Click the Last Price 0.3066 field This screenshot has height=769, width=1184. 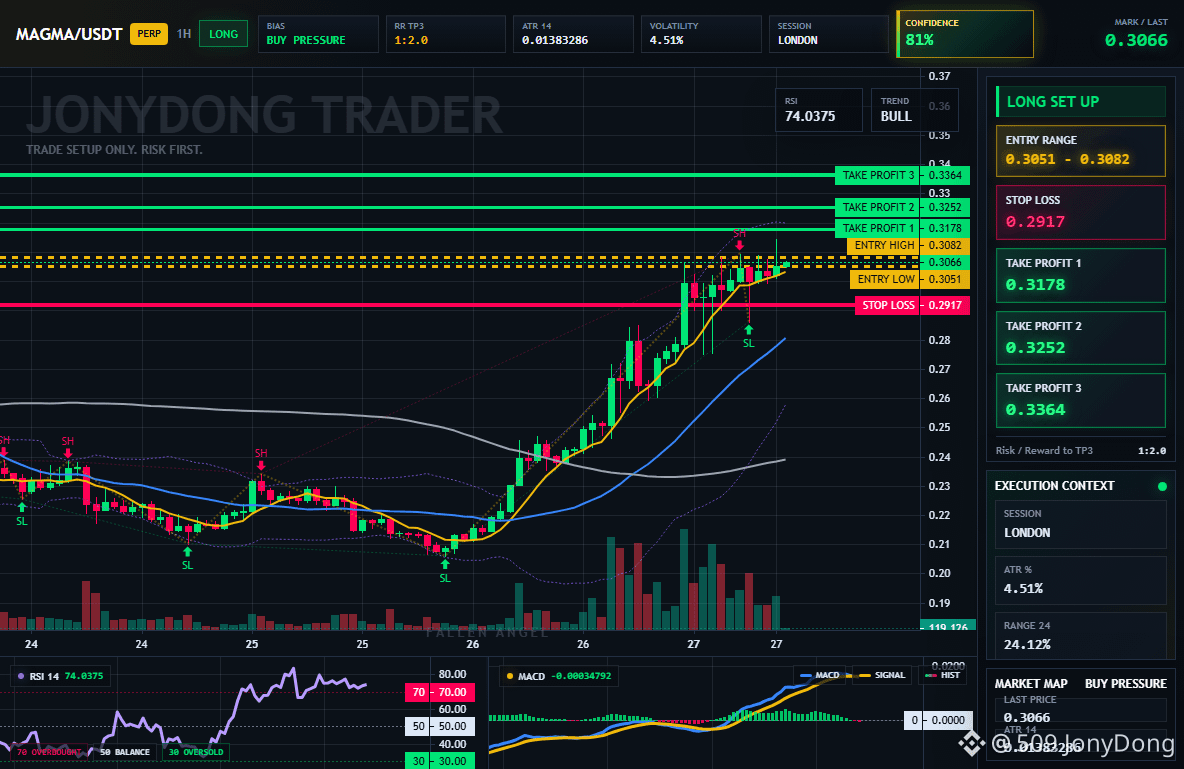click(1081, 709)
